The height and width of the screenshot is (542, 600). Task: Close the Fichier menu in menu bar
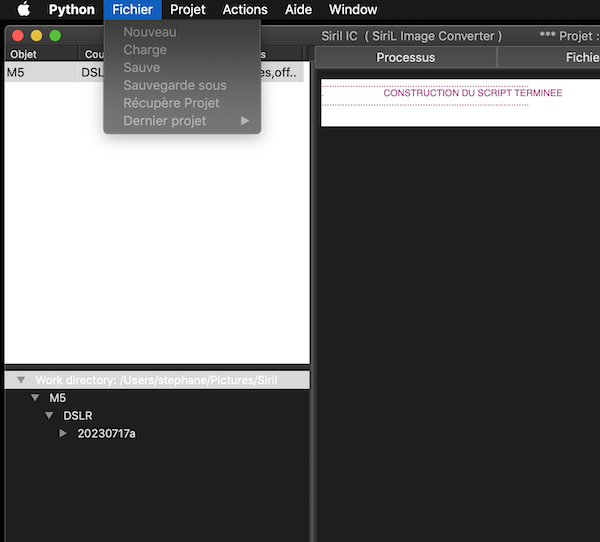132,10
